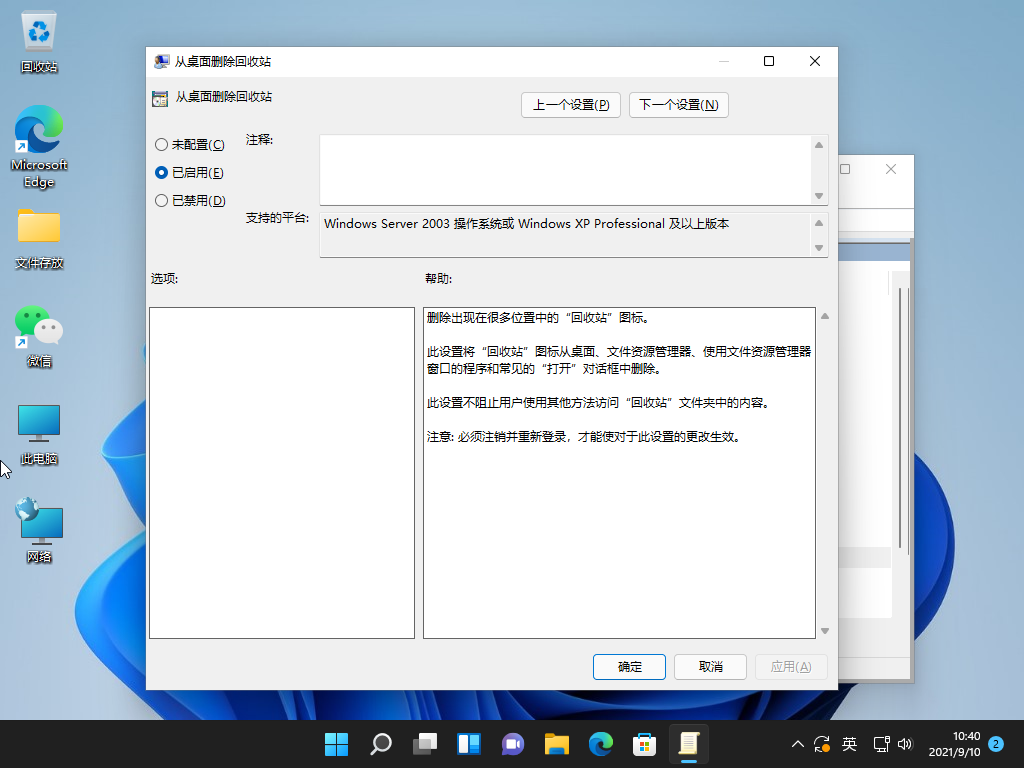The width and height of the screenshot is (1024, 768).
Task: Open Microsoft Store from the taskbar
Action: (644, 744)
